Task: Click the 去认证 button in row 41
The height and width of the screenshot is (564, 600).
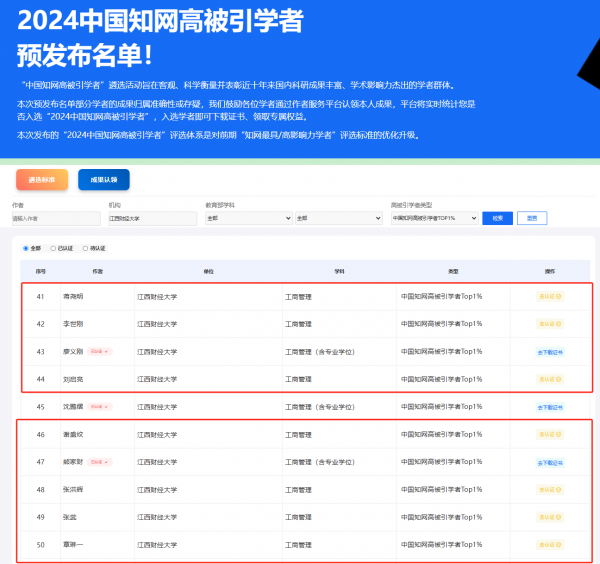Action: pos(550,297)
